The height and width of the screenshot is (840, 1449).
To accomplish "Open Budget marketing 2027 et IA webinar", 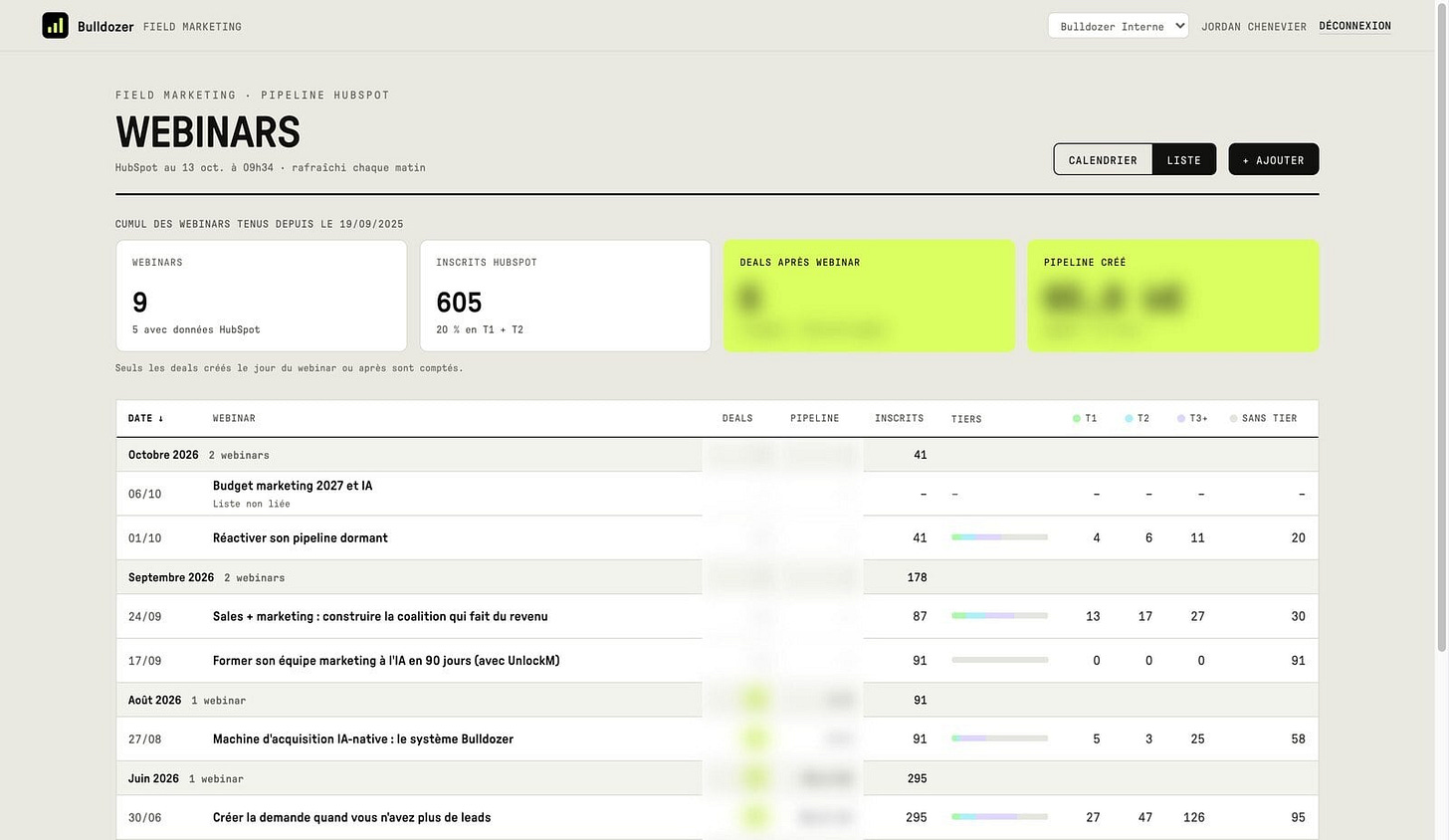I will click(x=293, y=486).
